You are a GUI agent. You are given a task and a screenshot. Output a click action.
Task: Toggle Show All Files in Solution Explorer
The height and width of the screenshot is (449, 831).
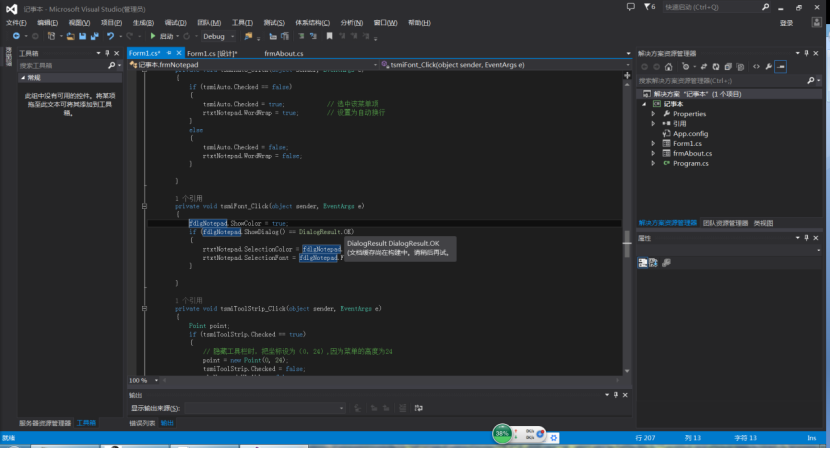[x=740, y=67]
